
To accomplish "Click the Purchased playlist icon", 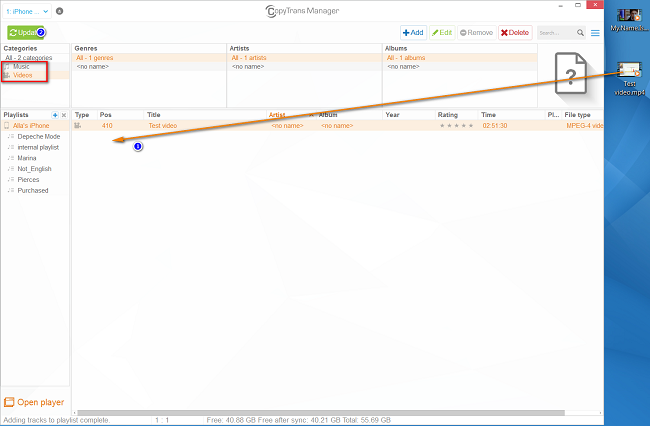I will point(11,190).
